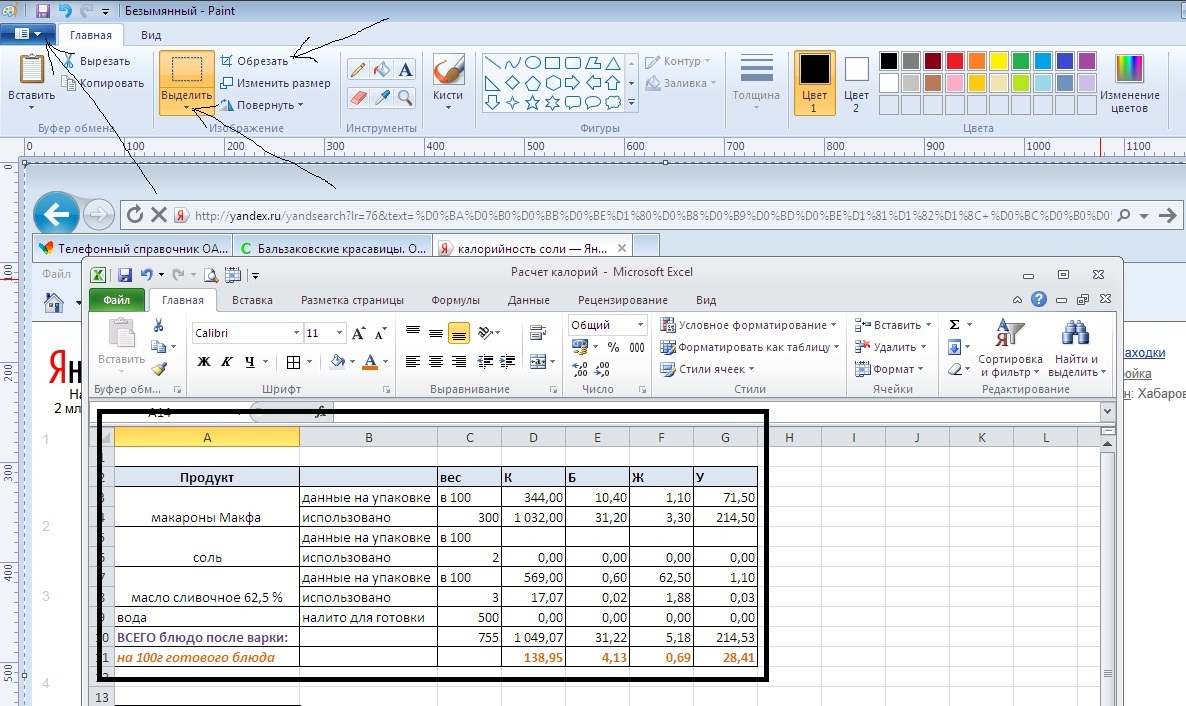Toggle Underline Ч in the Excel window

tap(250, 362)
